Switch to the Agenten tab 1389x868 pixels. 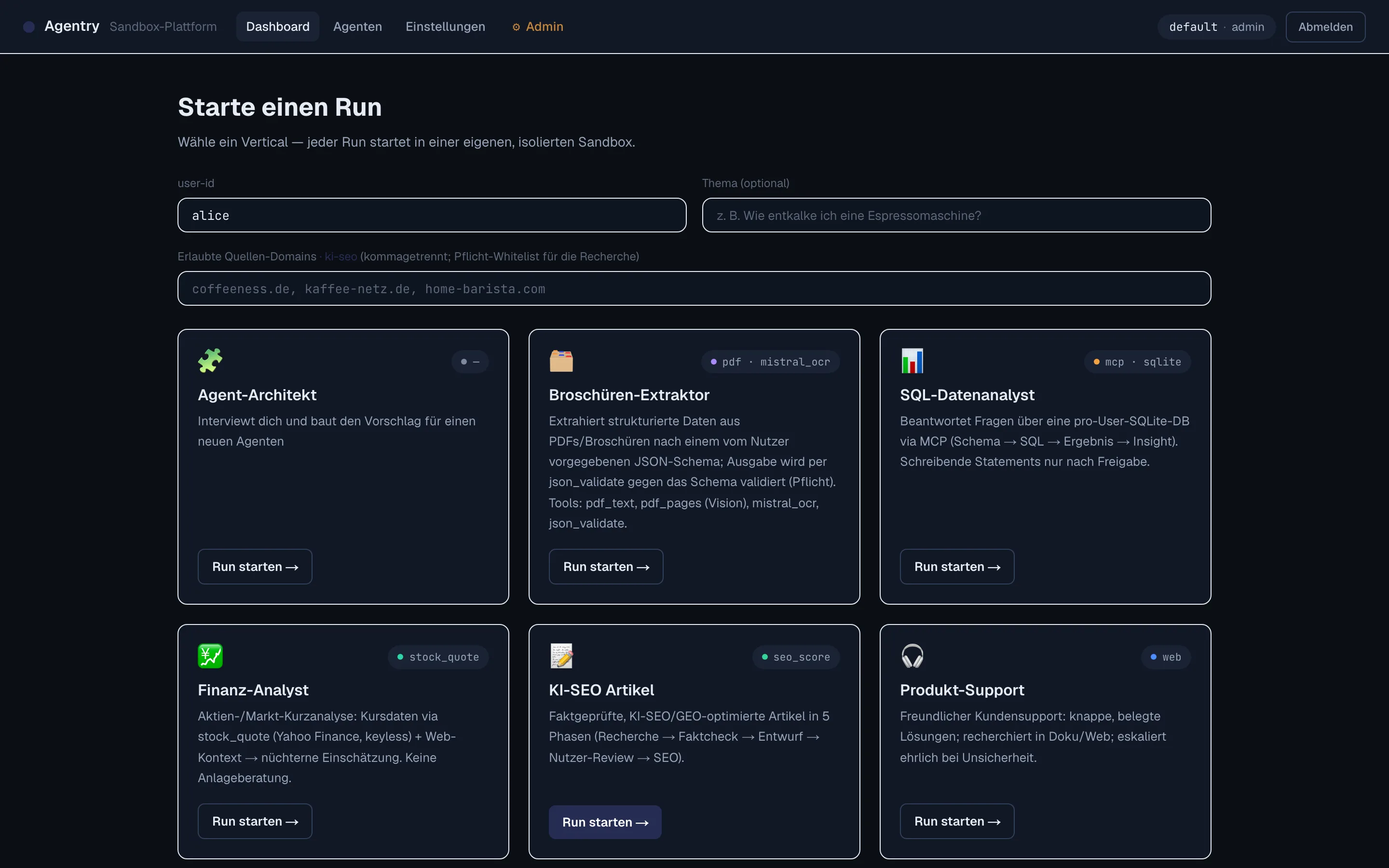pos(357,27)
